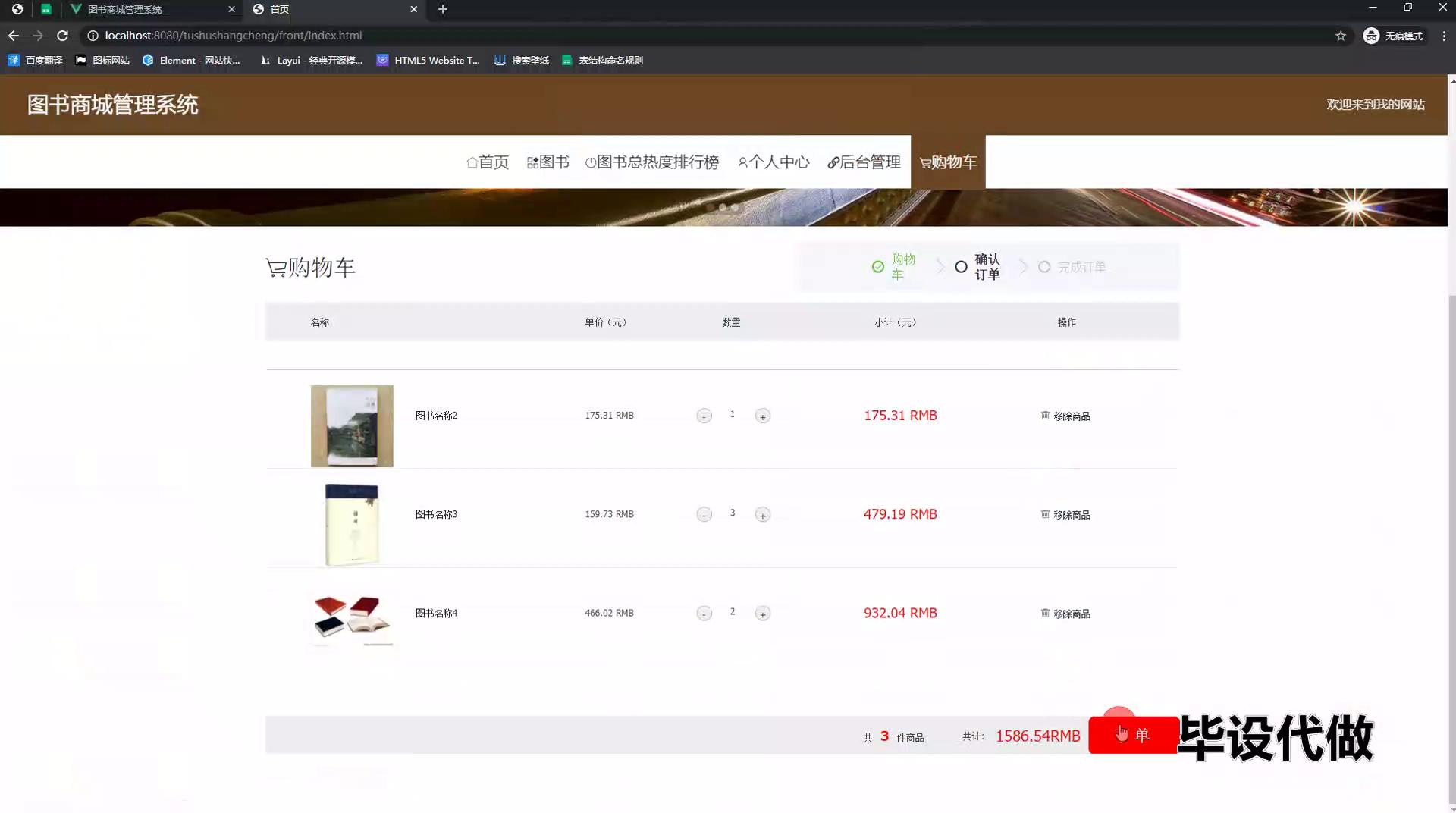The image size is (1456, 813).
Task: Open 后台管理 link in navigation
Action: [864, 162]
